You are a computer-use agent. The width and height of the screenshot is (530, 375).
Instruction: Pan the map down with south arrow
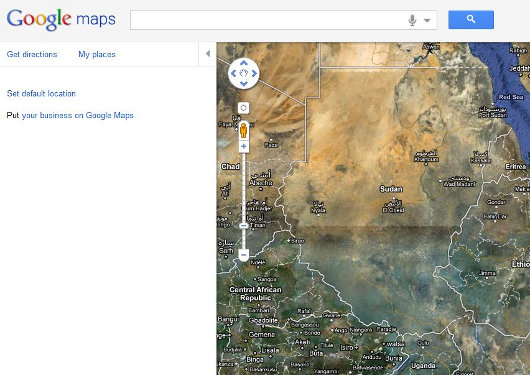coord(244,84)
